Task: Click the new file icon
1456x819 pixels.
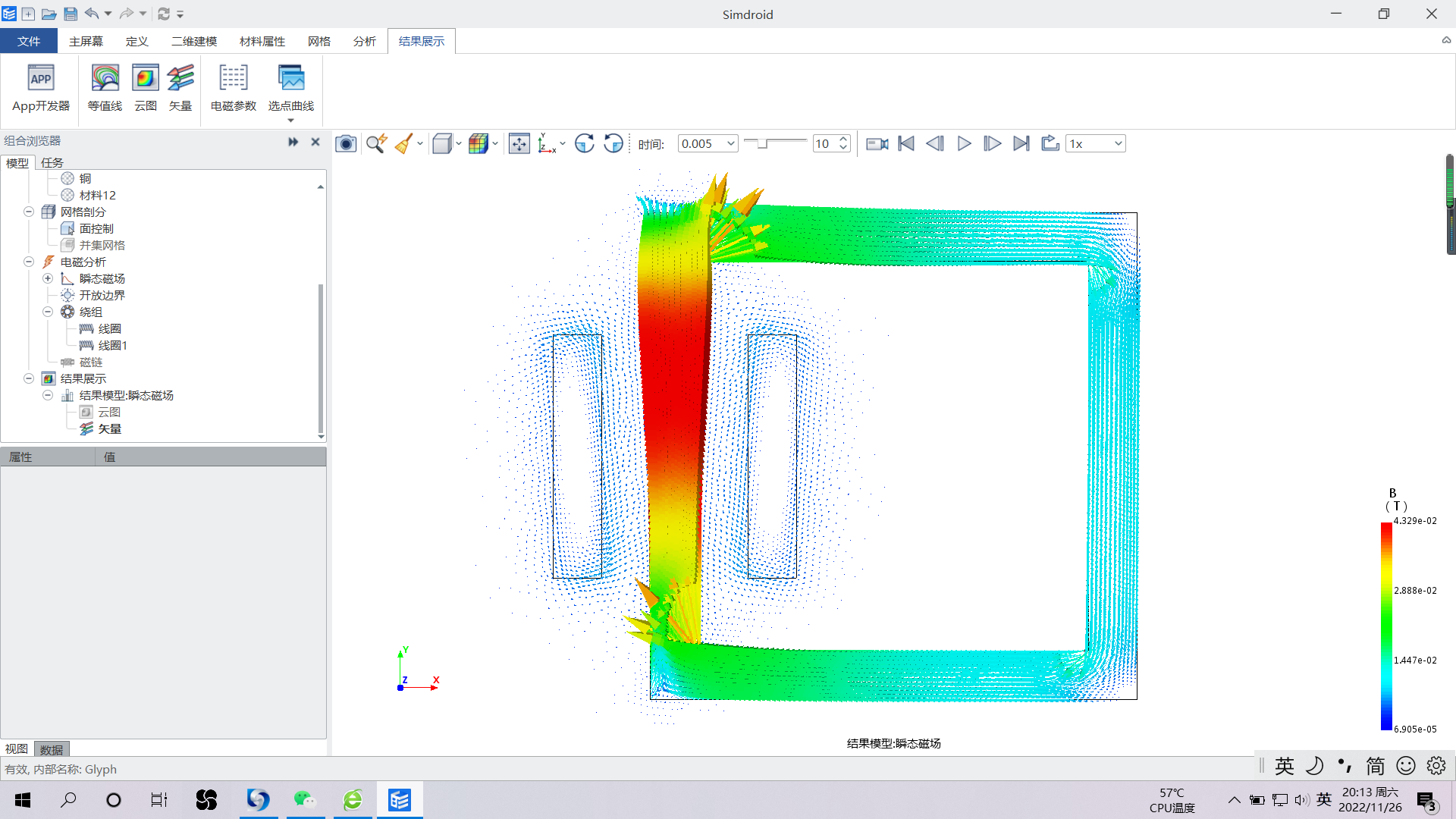Action: click(x=28, y=14)
